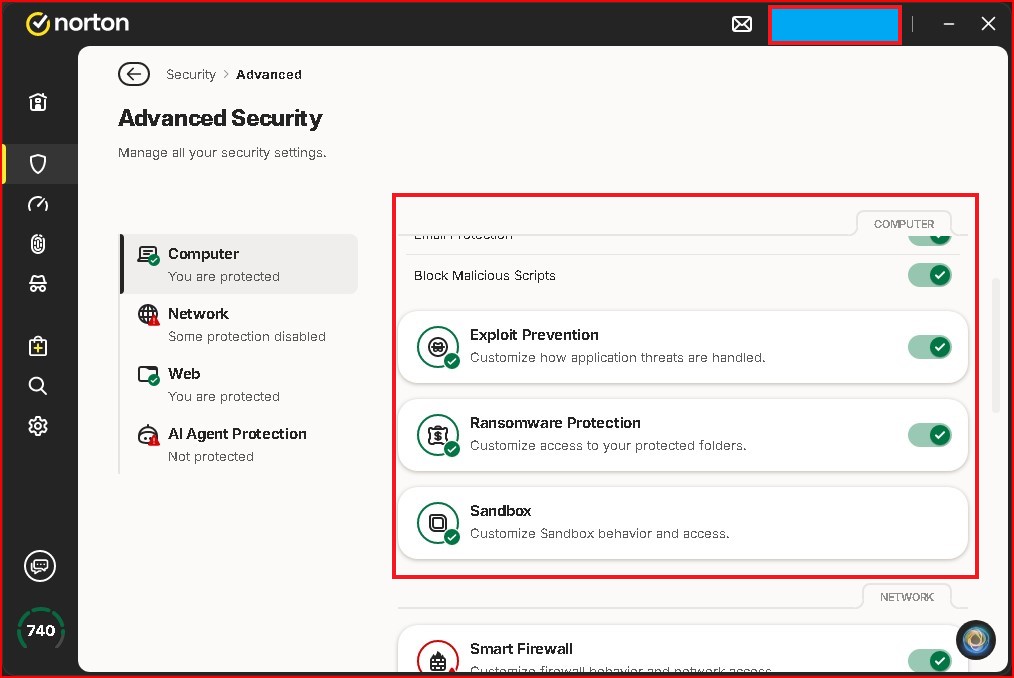Open the first-aid kit sidebar icon
The width and height of the screenshot is (1014, 678).
(x=38, y=346)
